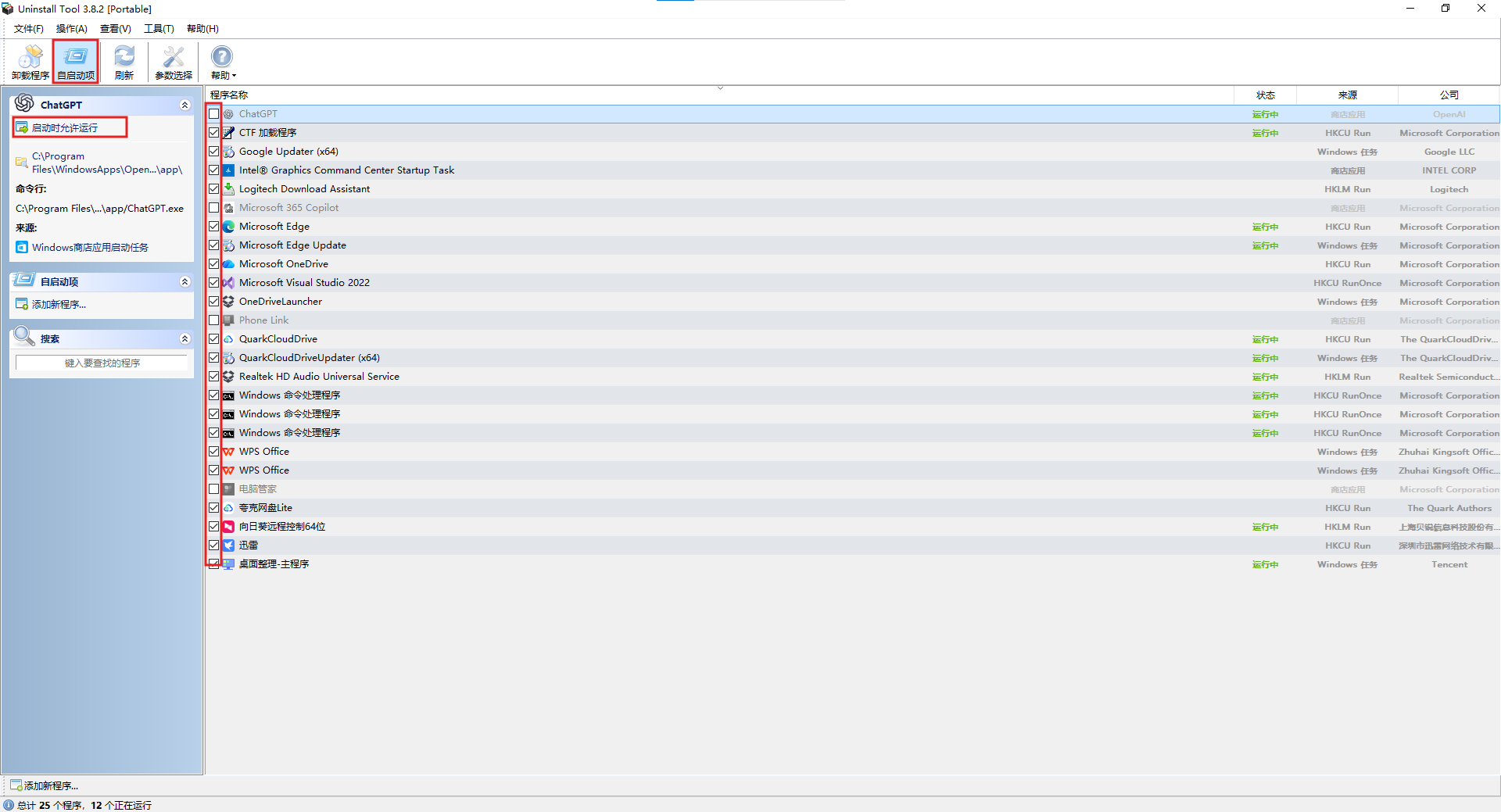Click the Microsoft OneDrive cloud icon
The width and height of the screenshot is (1501, 812).
point(228,264)
